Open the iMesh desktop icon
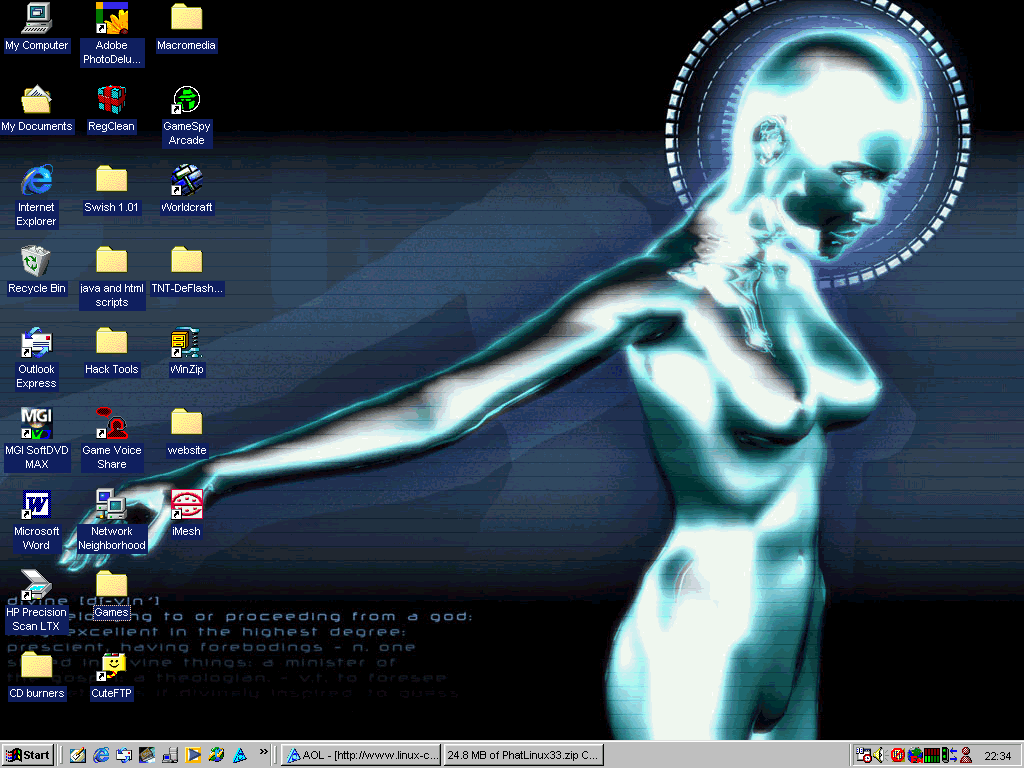 point(186,505)
